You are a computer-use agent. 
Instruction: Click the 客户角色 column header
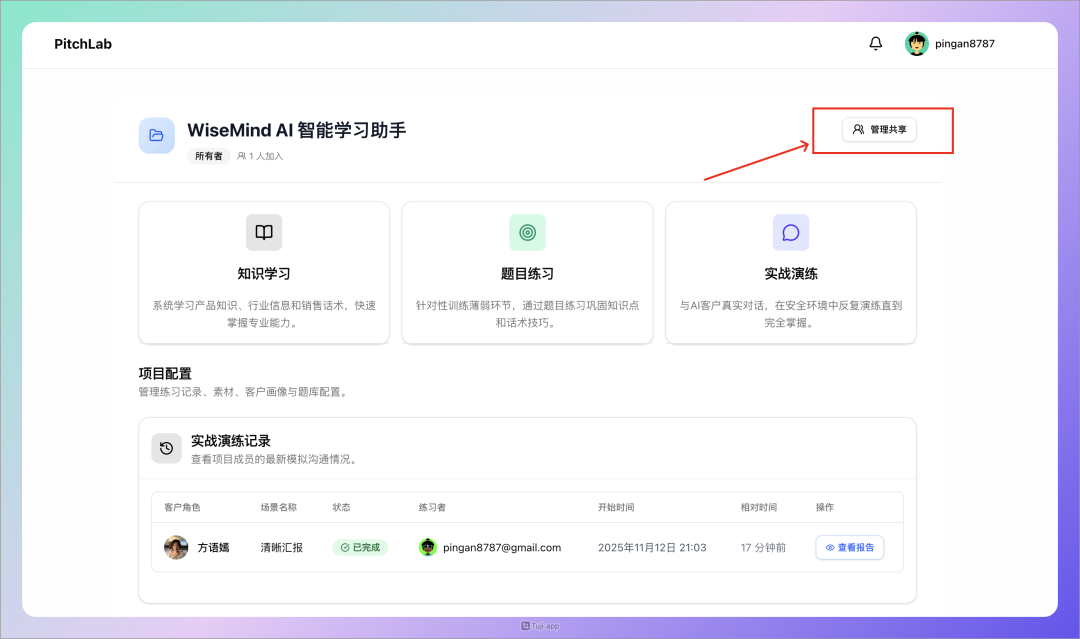tap(183, 507)
